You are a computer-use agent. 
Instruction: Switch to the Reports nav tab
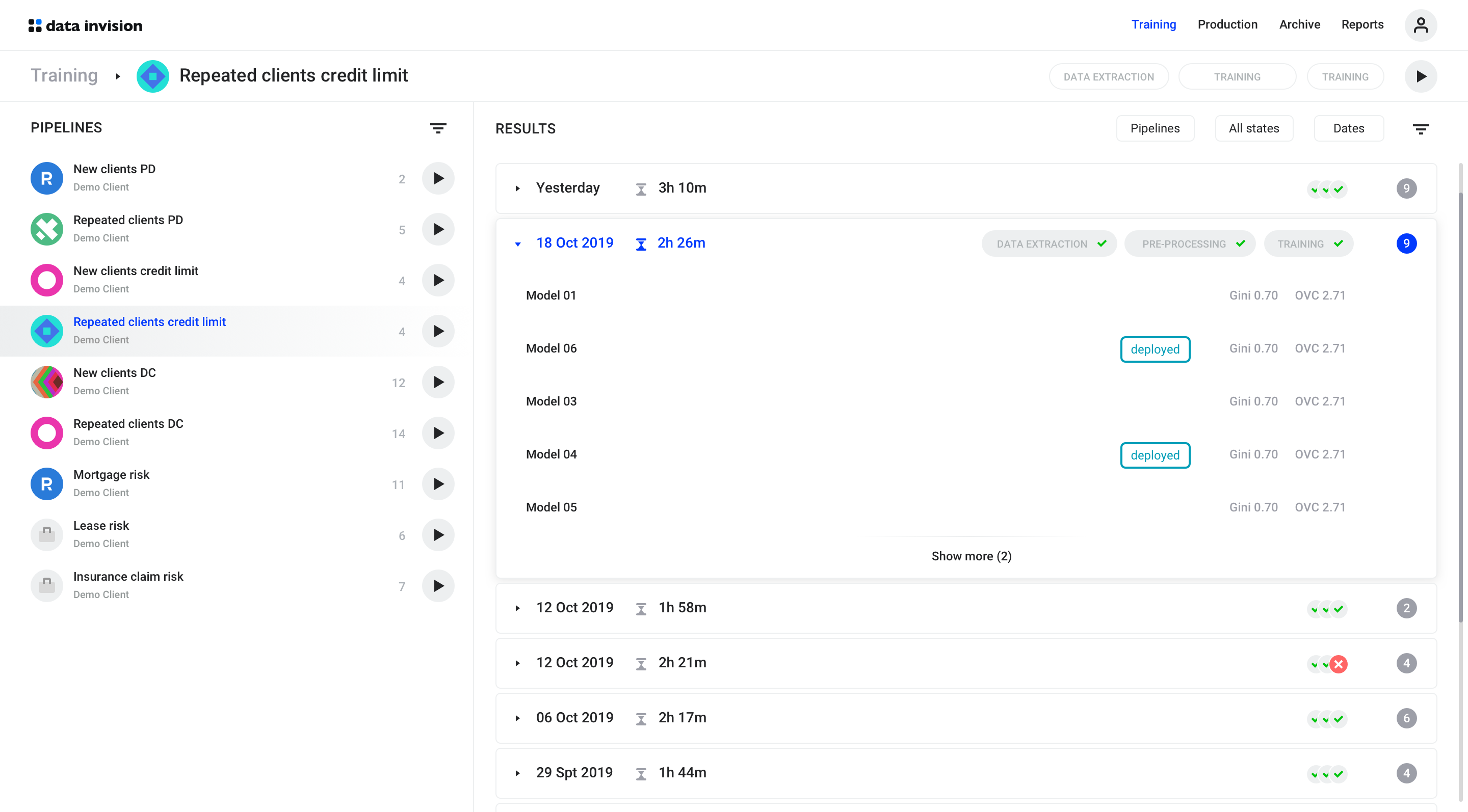click(x=1362, y=24)
